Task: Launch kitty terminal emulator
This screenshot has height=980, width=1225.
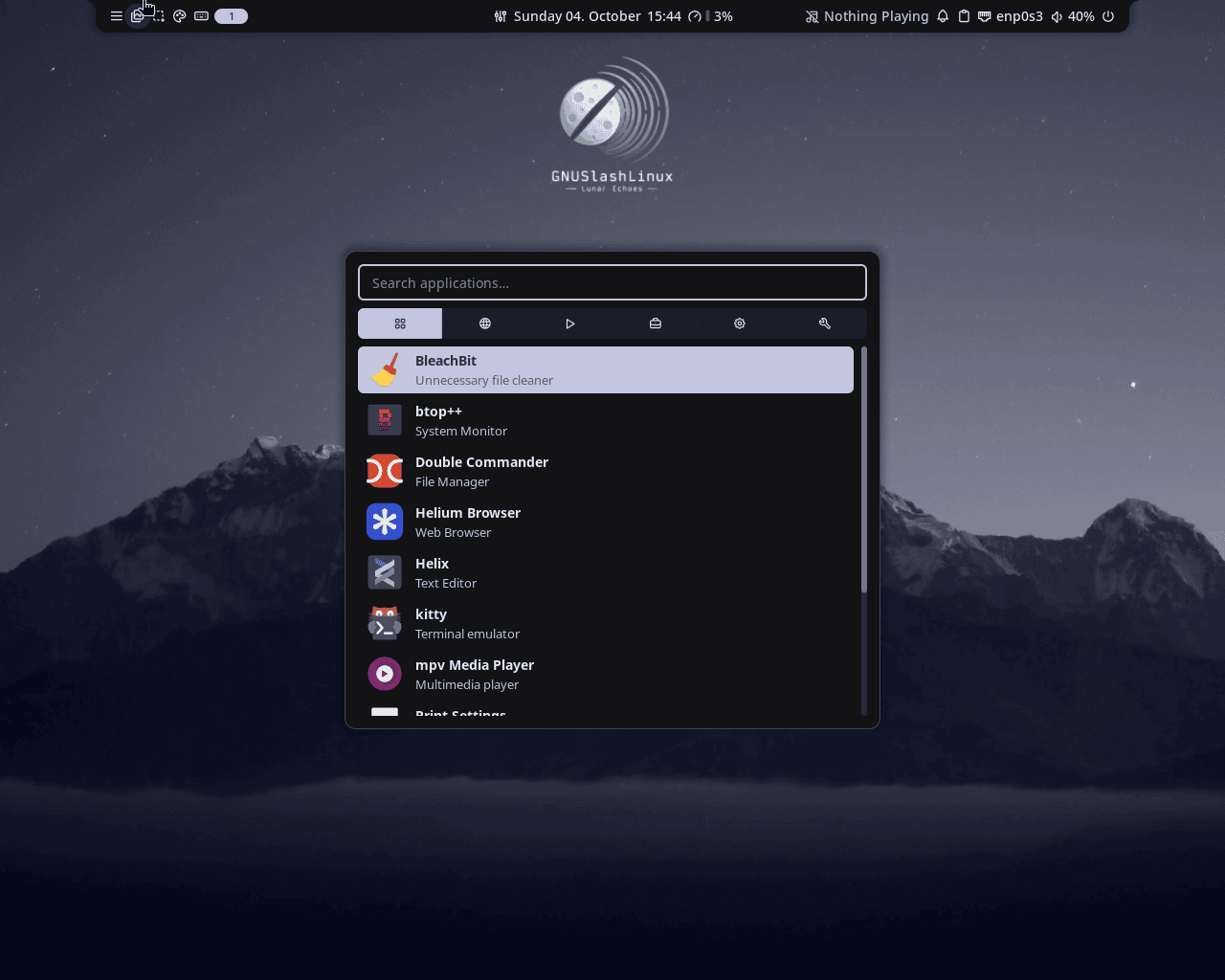Action: tap(606, 623)
